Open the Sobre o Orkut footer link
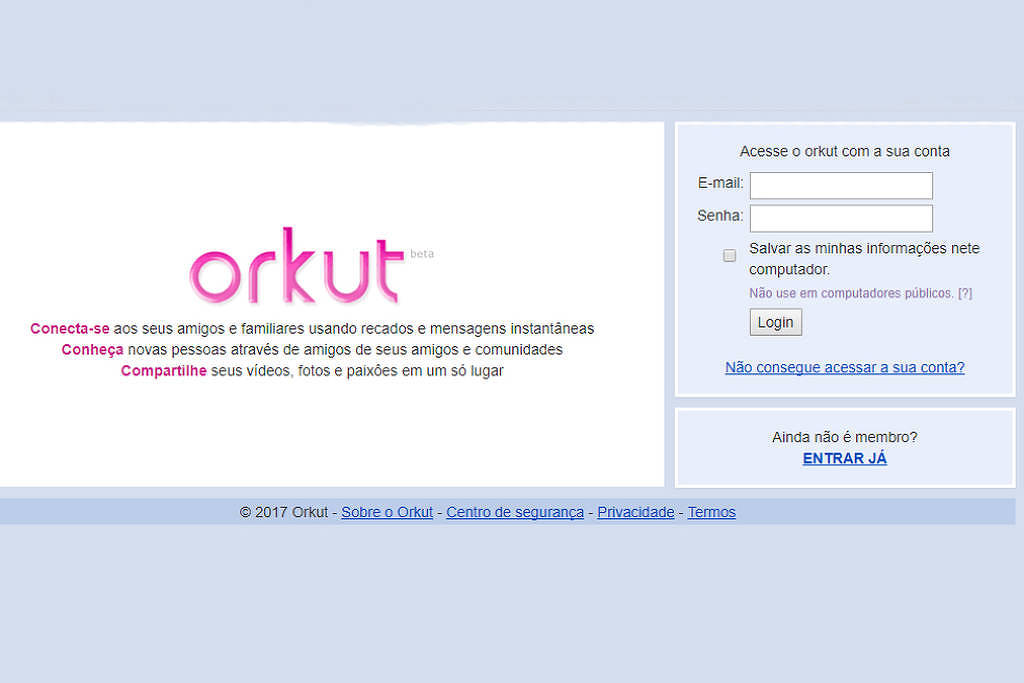Image resolution: width=1024 pixels, height=683 pixels. point(387,512)
